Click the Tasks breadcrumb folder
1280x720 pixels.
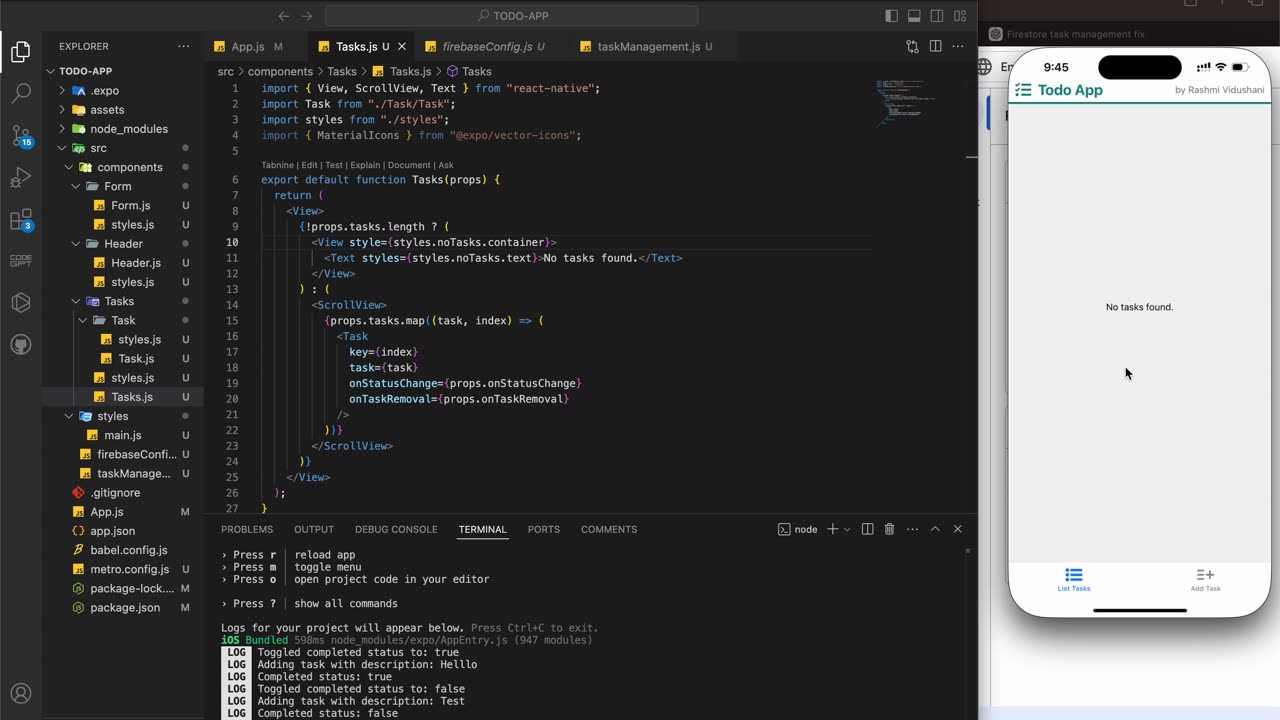(341, 72)
